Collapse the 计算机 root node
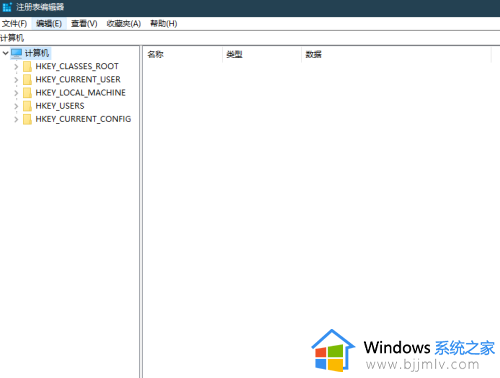 coord(5,53)
